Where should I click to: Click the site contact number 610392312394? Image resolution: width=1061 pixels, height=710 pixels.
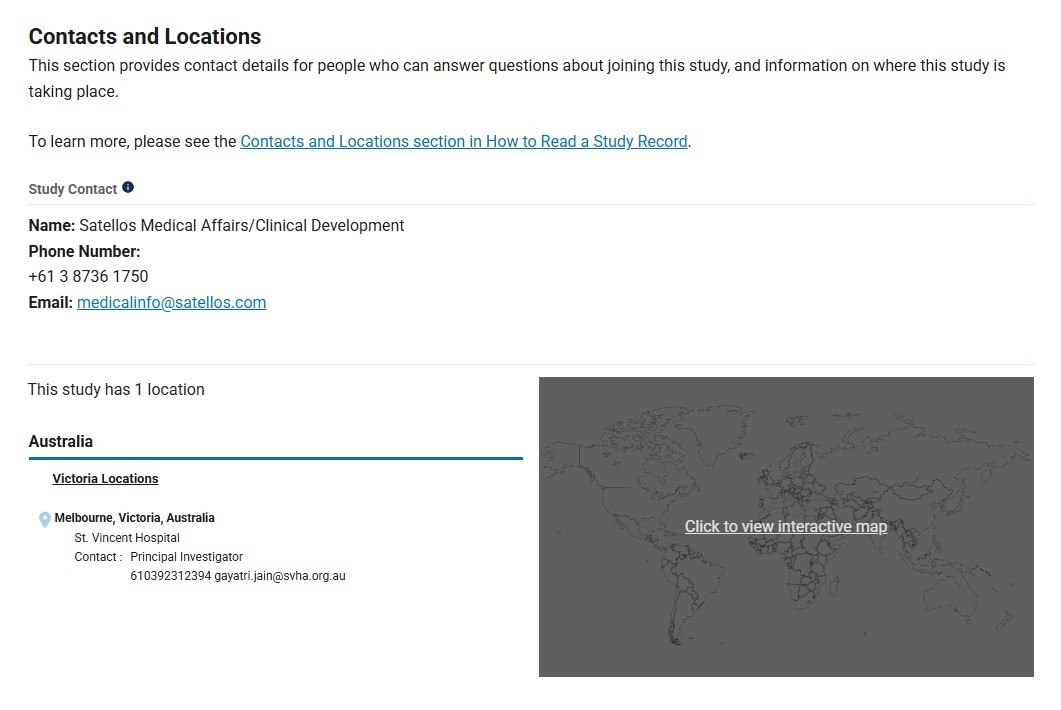pos(170,576)
